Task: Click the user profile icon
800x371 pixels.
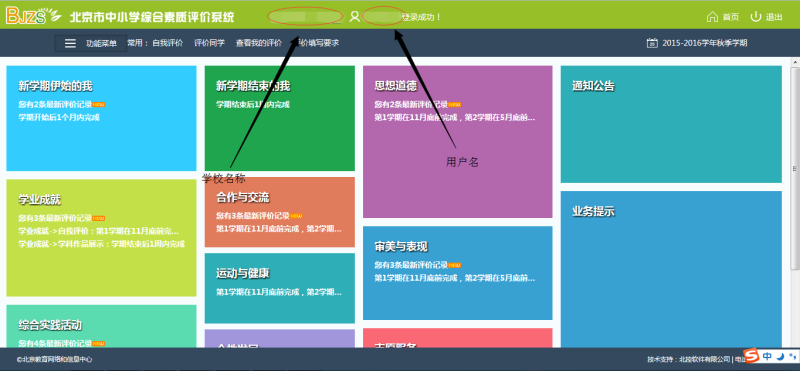Action: pos(355,17)
